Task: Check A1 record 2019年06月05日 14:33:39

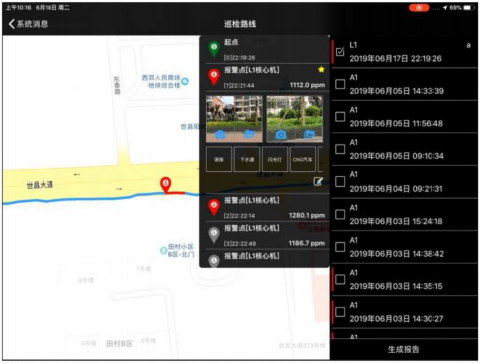Action: (340, 84)
